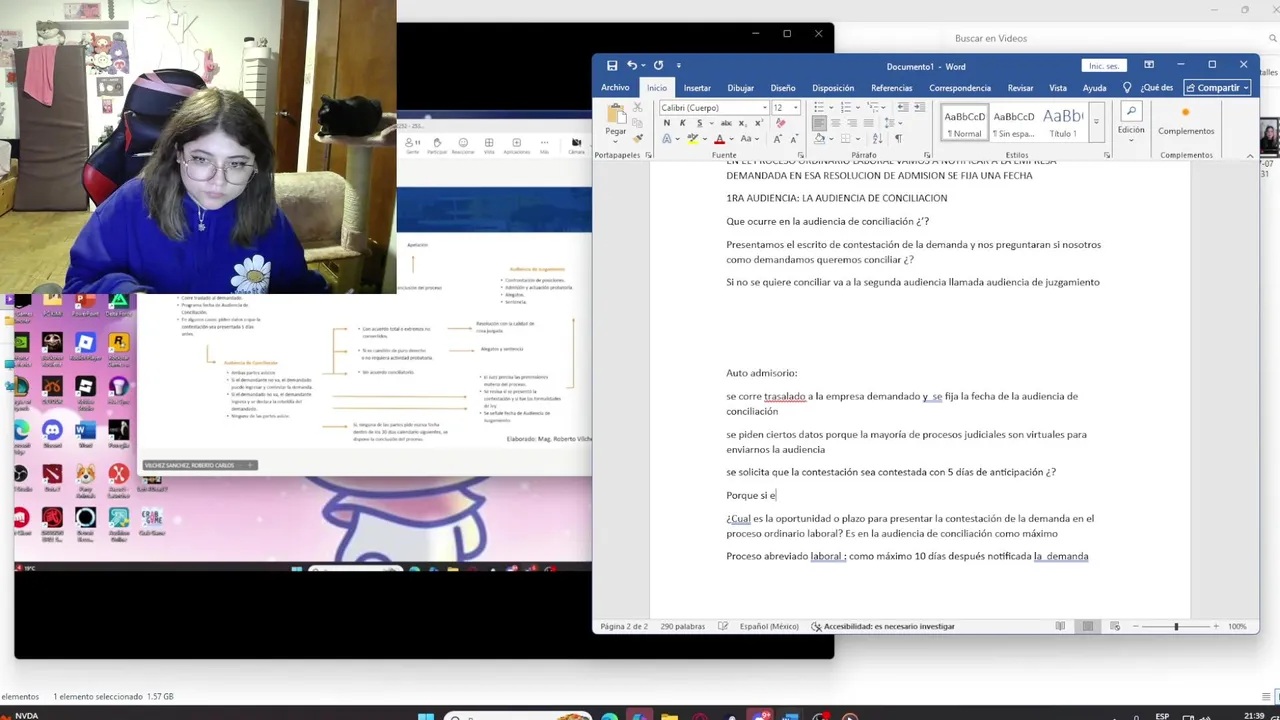Screen dimensions: 1280x720
Task: Click the 290 palabras word count
Action: [683, 626]
